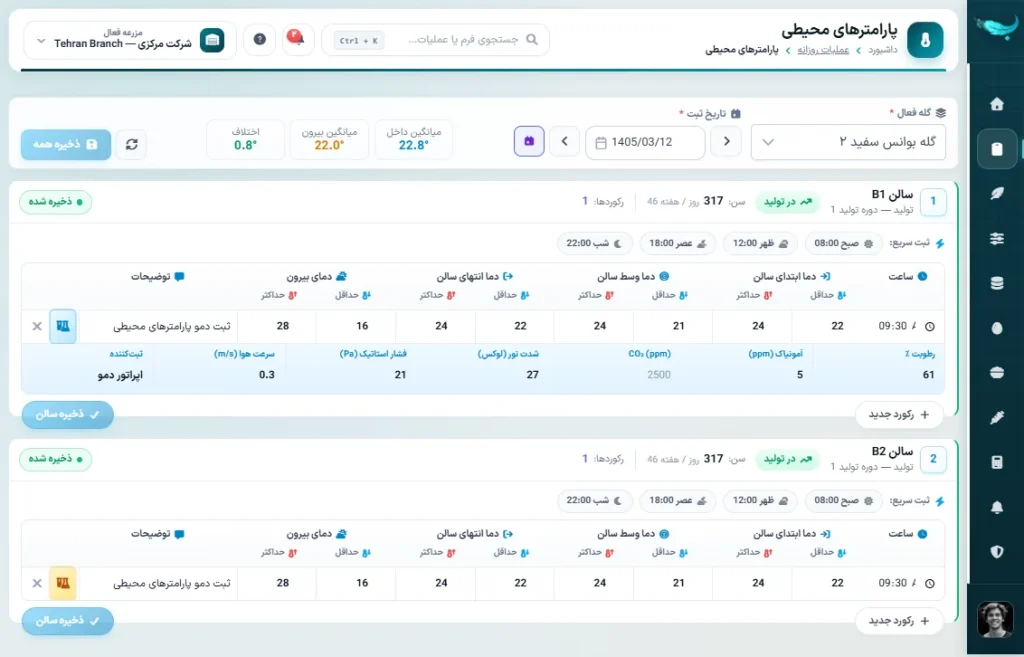This screenshot has width=1024, height=657.
Task: Click the اختلاف 0.8° card
Action: tap(246, 139)
